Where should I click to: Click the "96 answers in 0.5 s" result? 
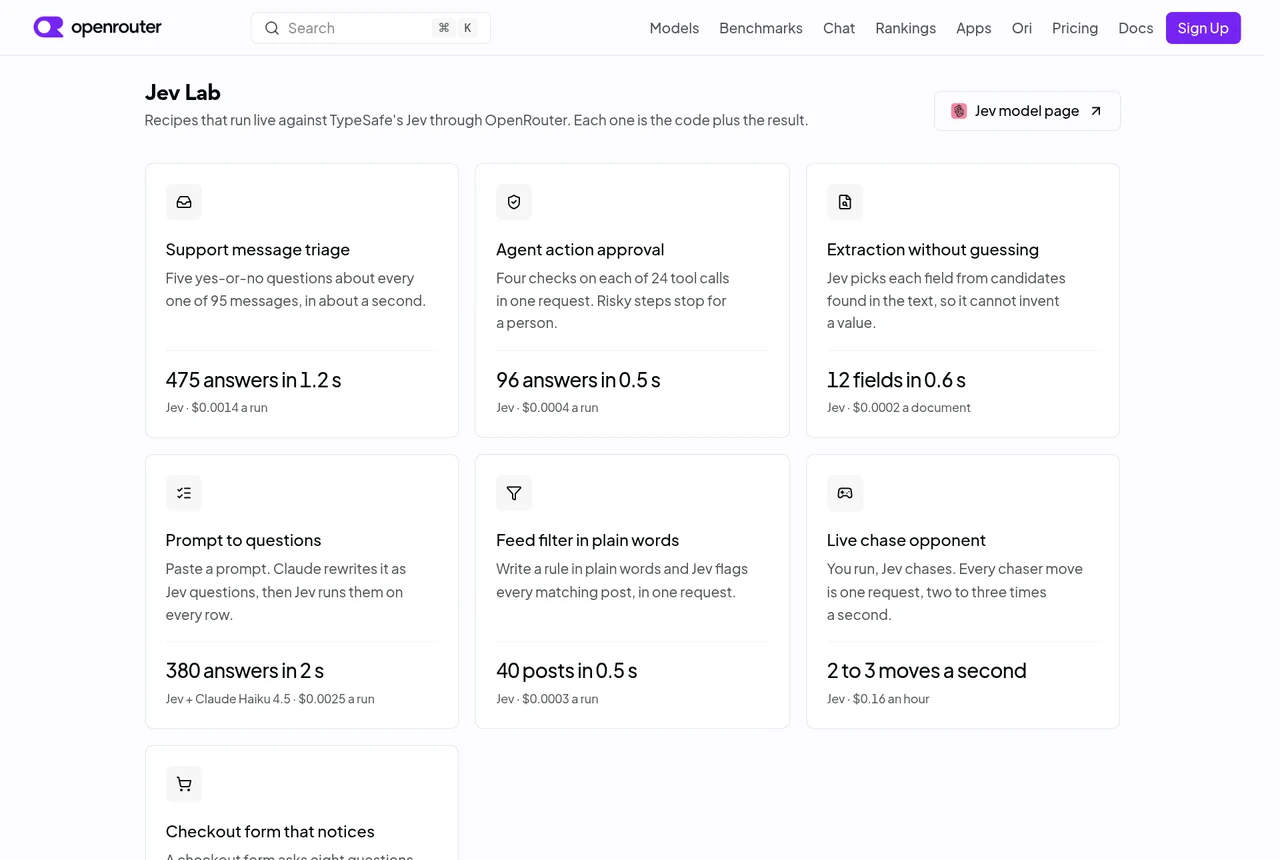click(578, 380)
